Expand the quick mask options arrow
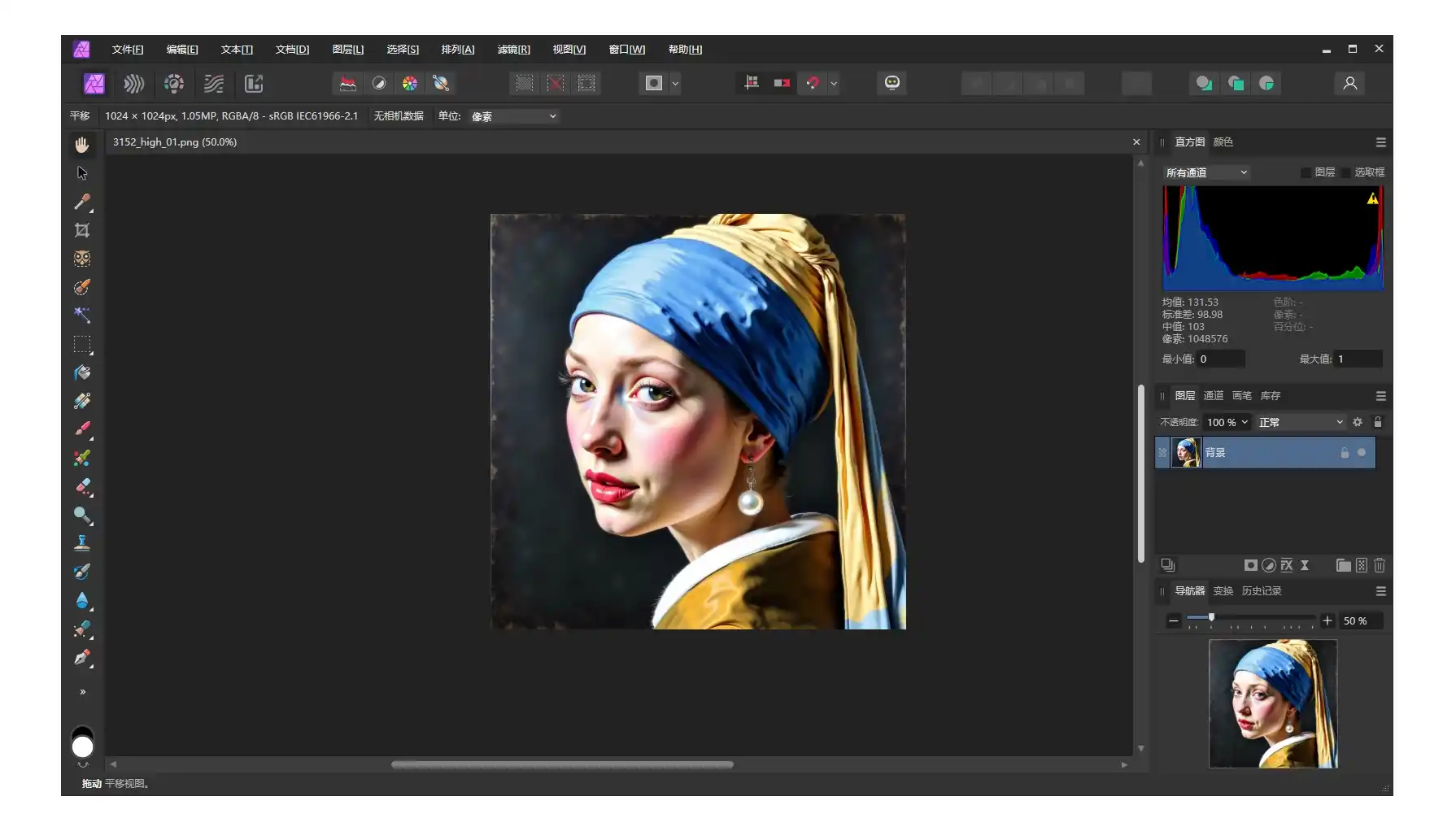The image size is (1456, 840). pos(675,83)
